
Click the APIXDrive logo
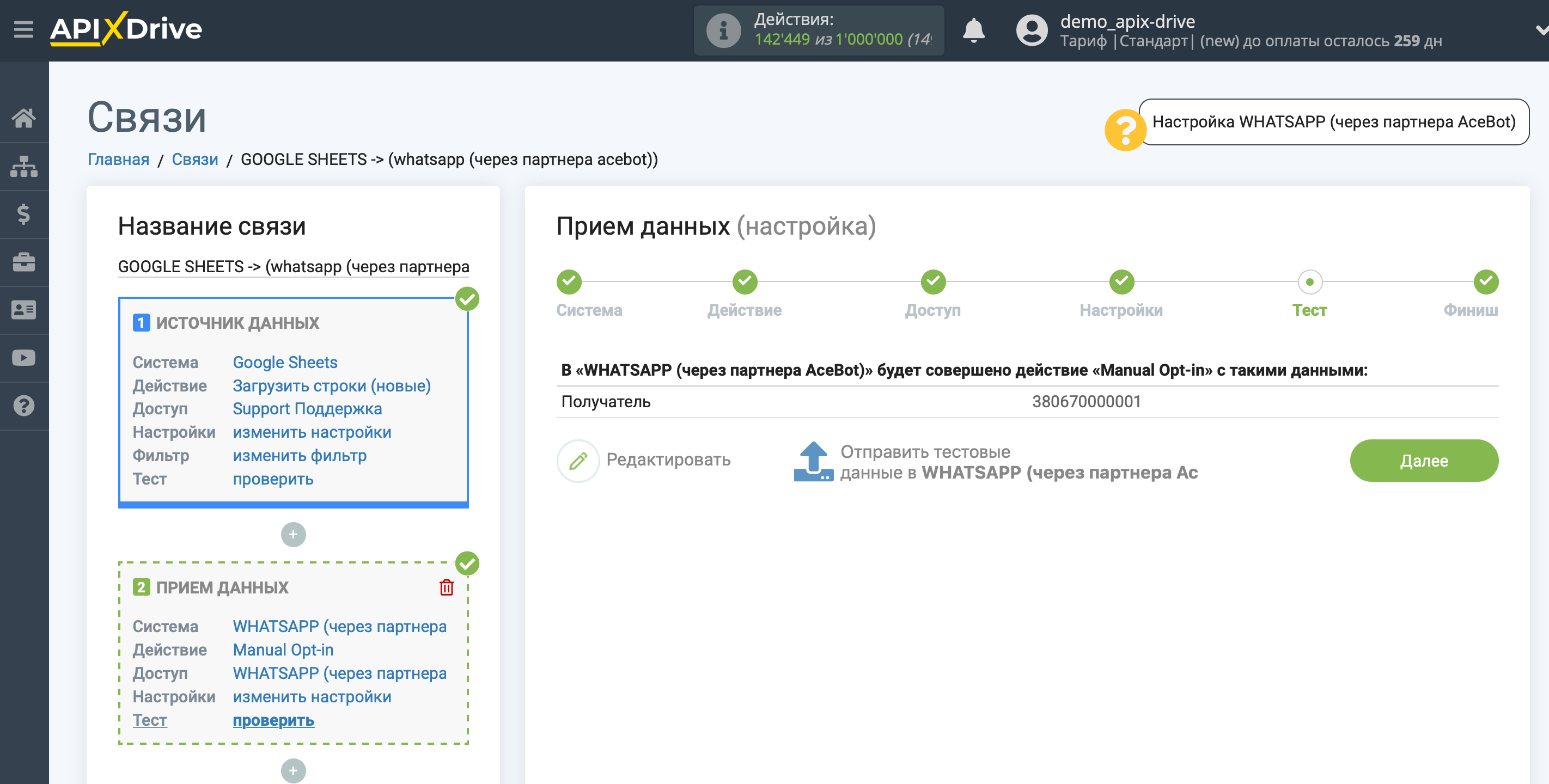[126, 29]
